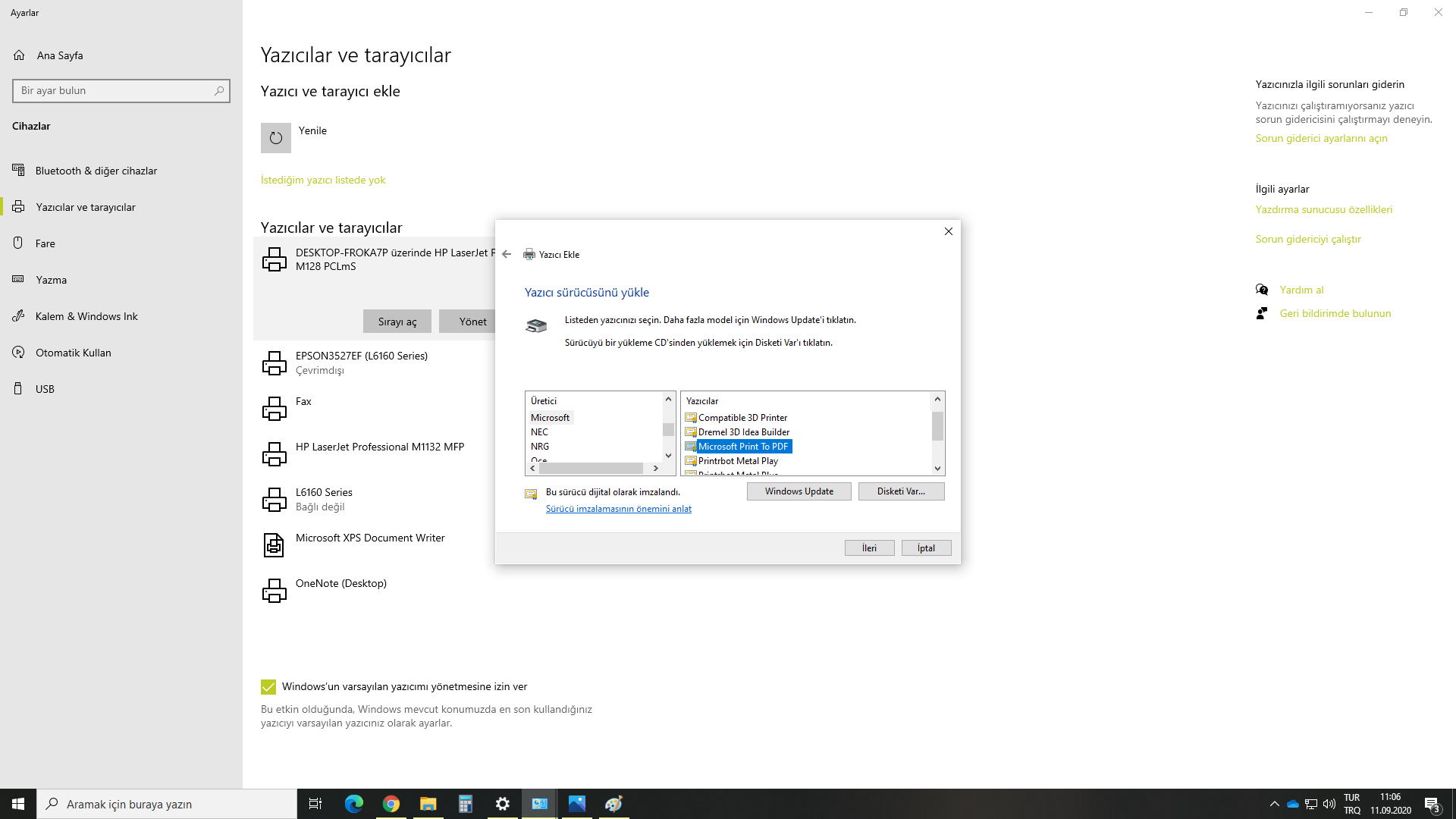Click the Bir ayar bulun search field
Screen dimensions: 1456x819
[114, 91]
